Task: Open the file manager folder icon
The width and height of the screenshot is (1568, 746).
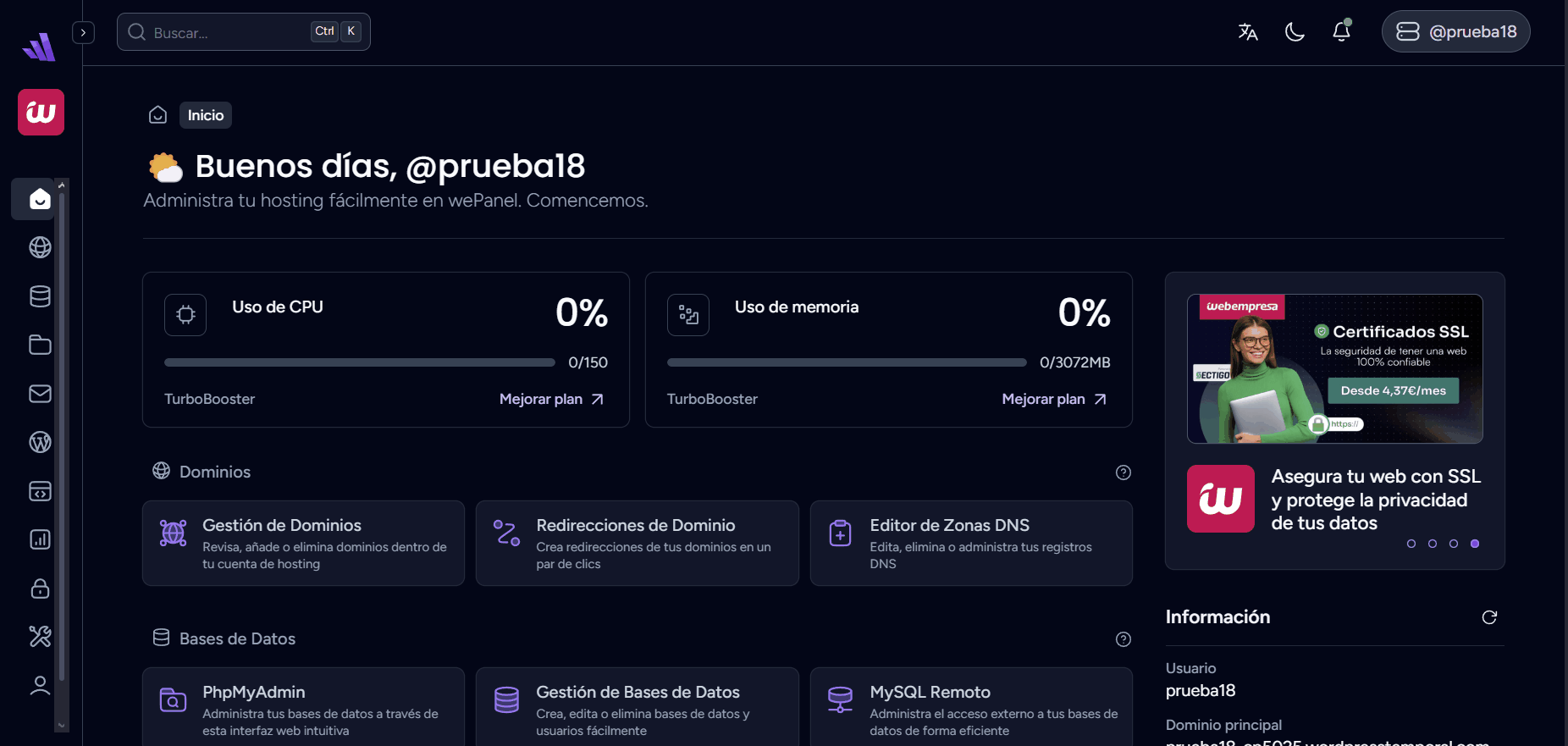Action: 40,345
